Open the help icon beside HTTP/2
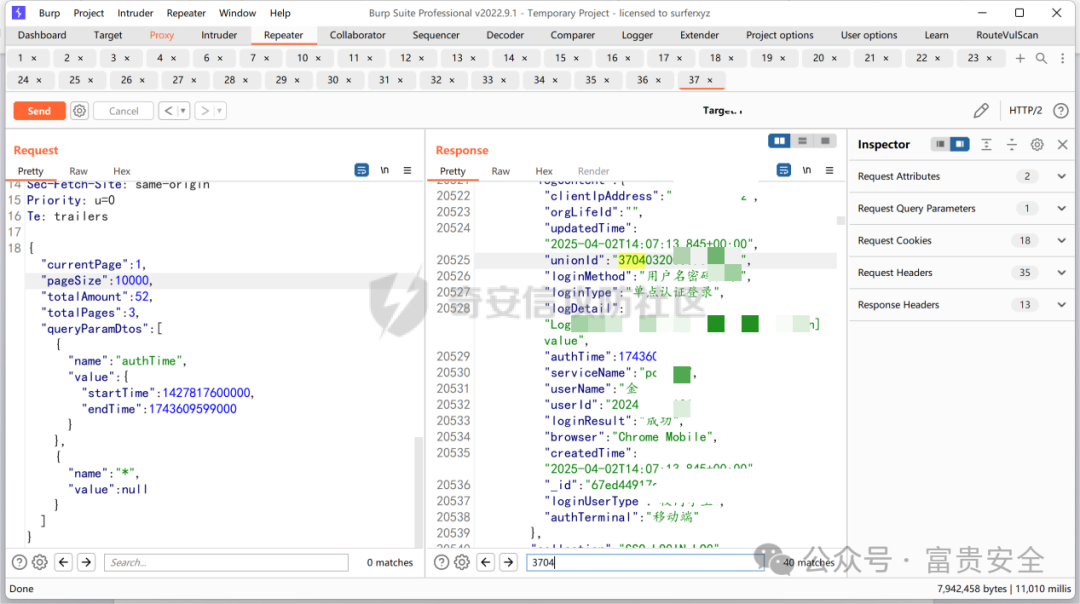 [1061, 110]
